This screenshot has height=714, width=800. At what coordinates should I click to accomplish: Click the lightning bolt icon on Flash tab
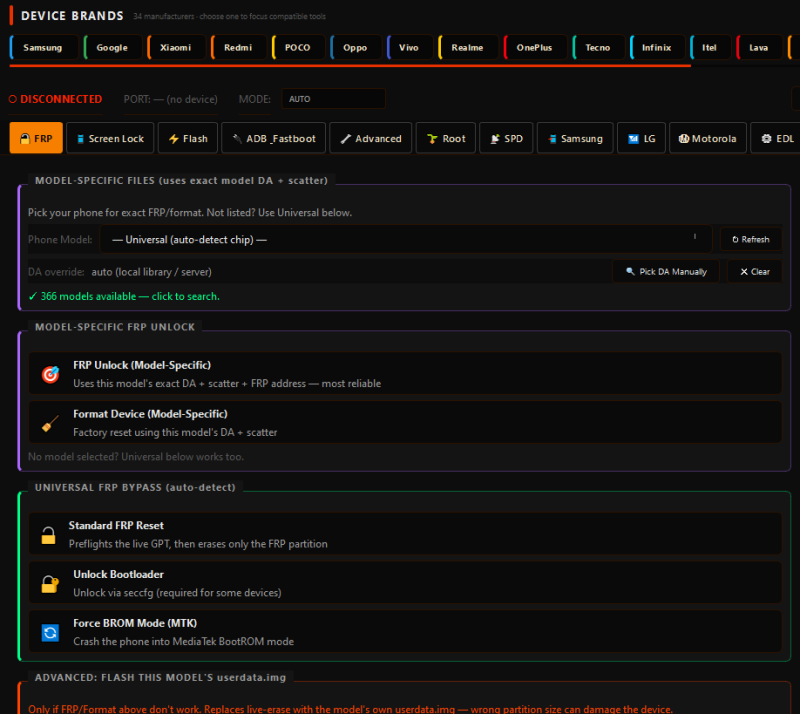(x=173, y=139)
